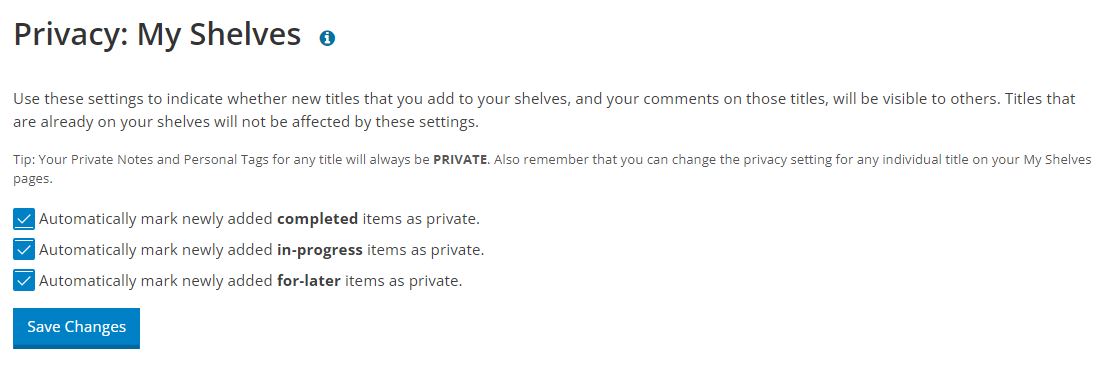1108x371 pixels.
Task: Click the bold word 'completed'
Action: click(x=317, y=219)
